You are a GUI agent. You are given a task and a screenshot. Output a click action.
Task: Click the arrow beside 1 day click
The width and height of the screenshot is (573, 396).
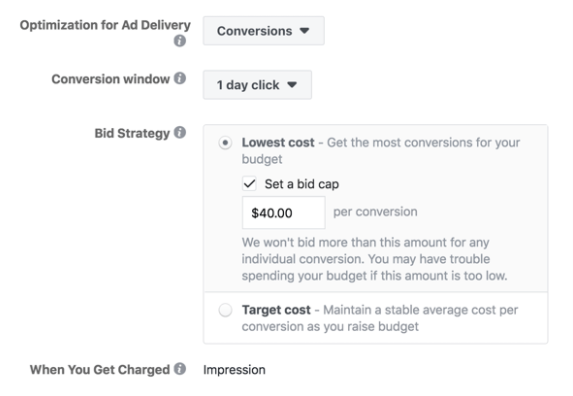click(292, 85)
